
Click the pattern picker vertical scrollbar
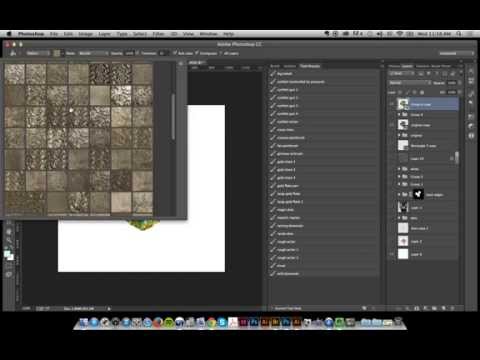(x=173, y=116)
